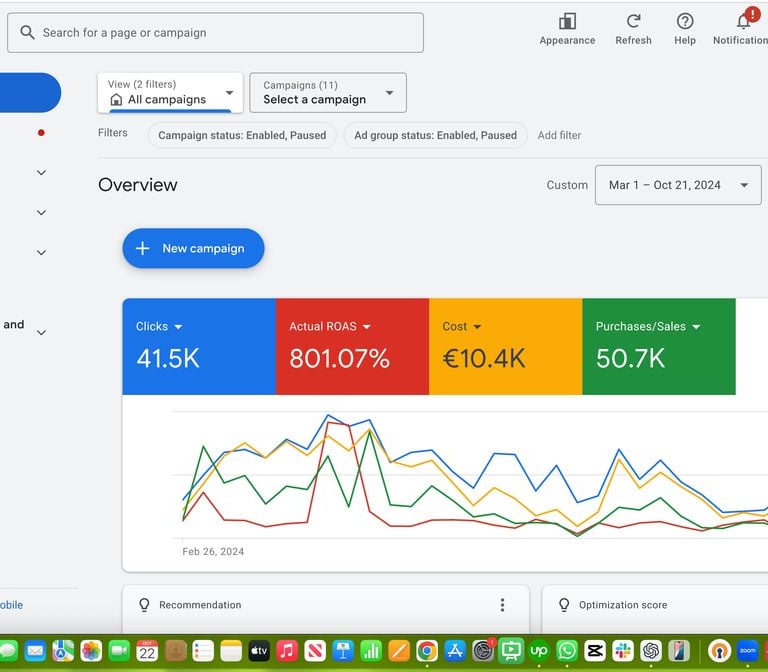Open the All campaigns view dropdown

pos(170,93)
